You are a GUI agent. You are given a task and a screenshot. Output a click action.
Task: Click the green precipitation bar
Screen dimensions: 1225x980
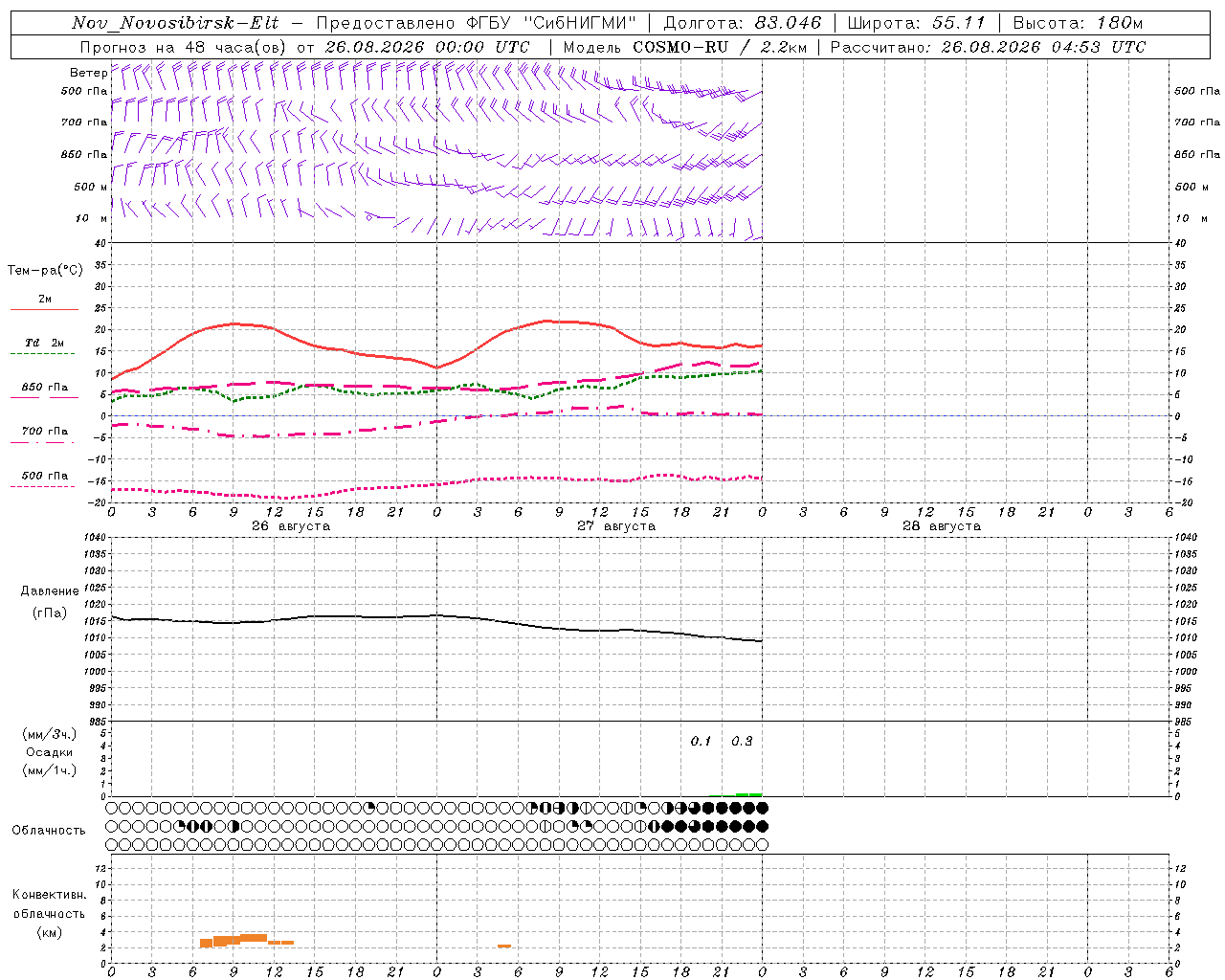[x=748, y=794]
